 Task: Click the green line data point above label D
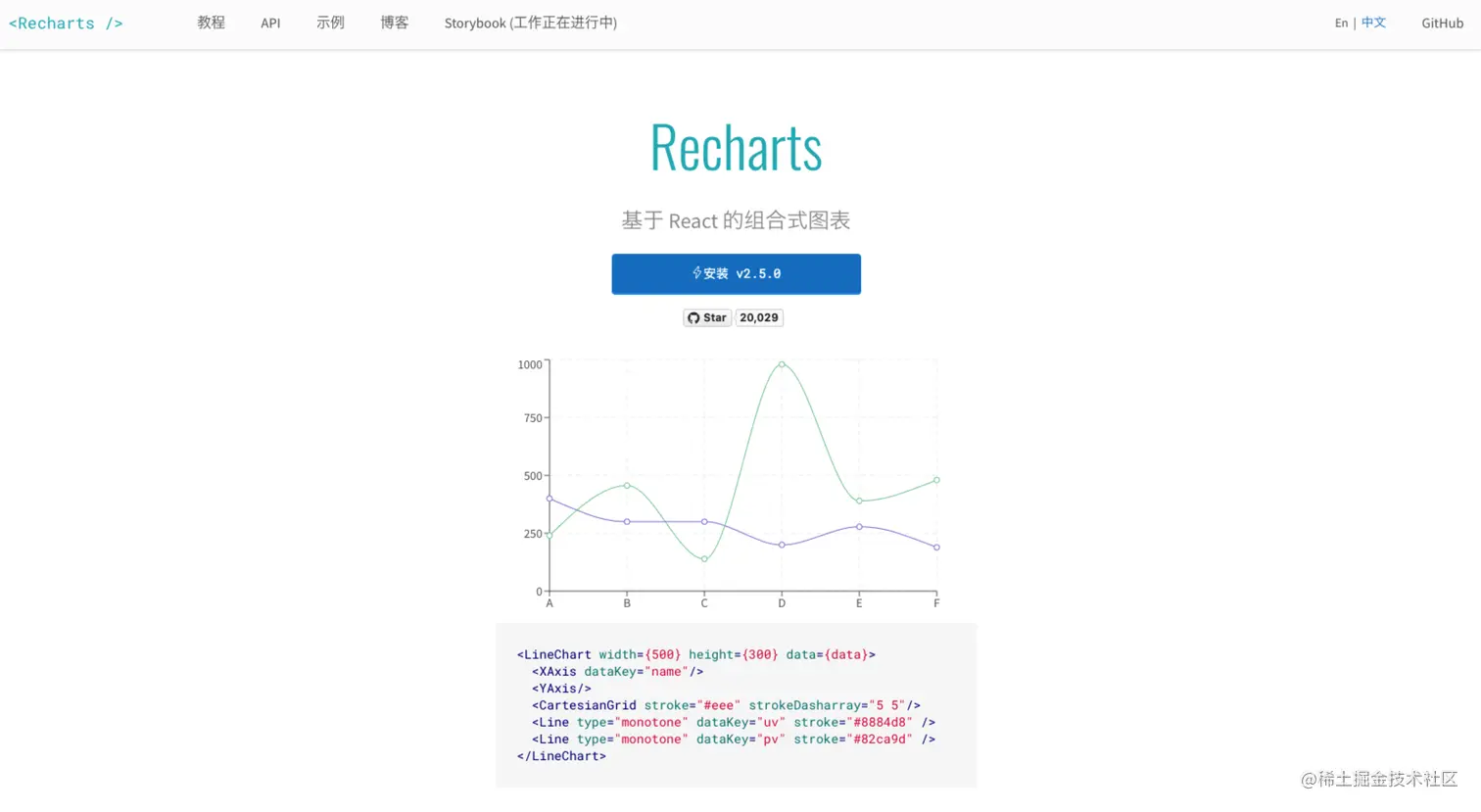point(782,363)
